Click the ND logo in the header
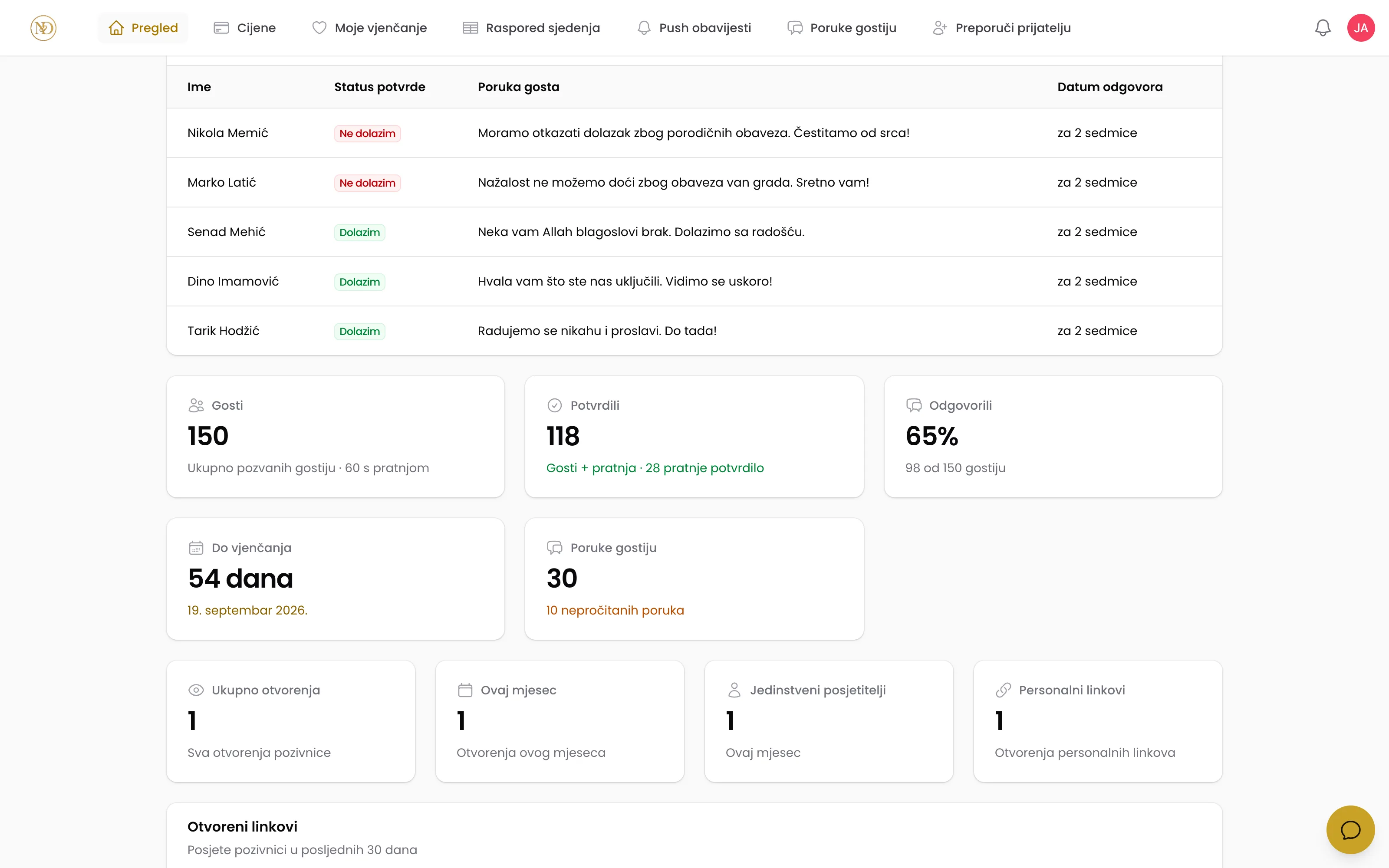1389x868 pixels. 43,27
